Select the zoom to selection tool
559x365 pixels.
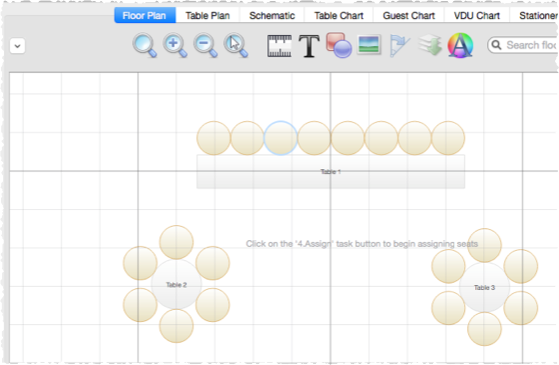(236, 46)
